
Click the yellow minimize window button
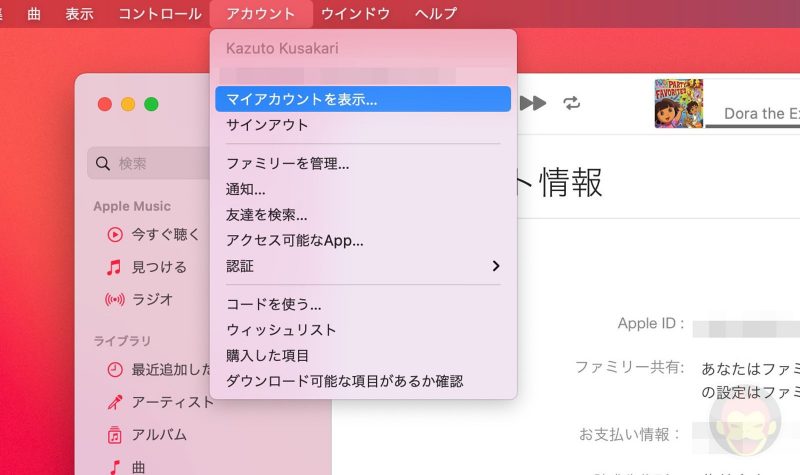pos(128,104)
